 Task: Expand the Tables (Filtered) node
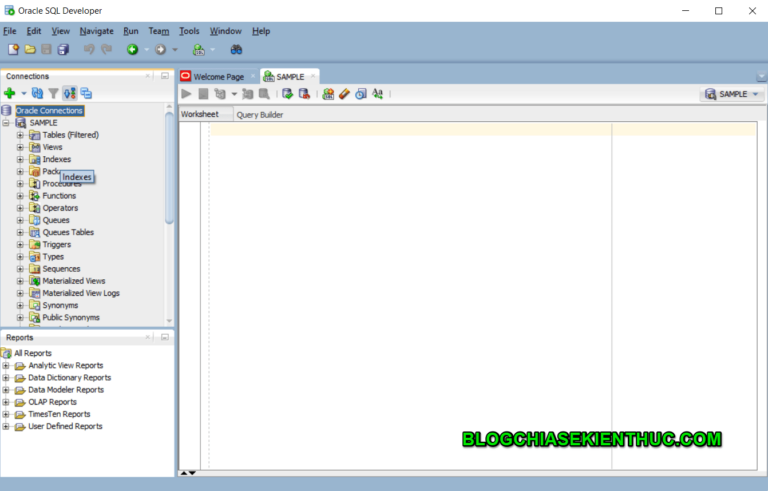coord(20,135)
